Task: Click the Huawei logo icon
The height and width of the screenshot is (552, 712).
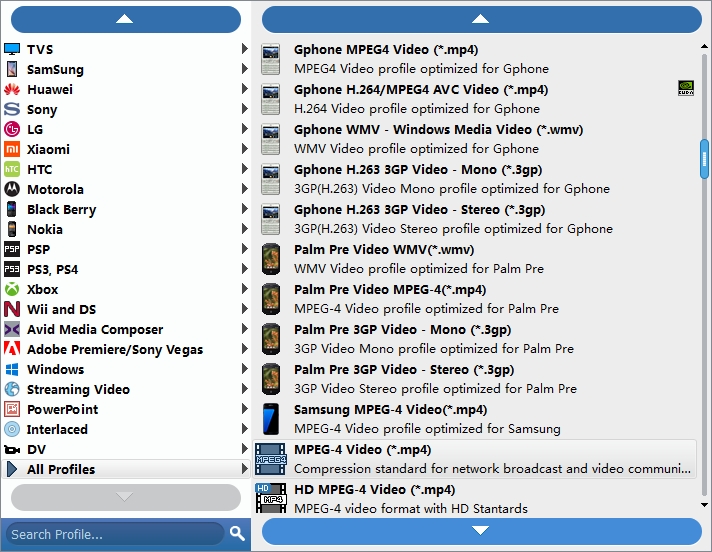Action: [x=12, y=89]
